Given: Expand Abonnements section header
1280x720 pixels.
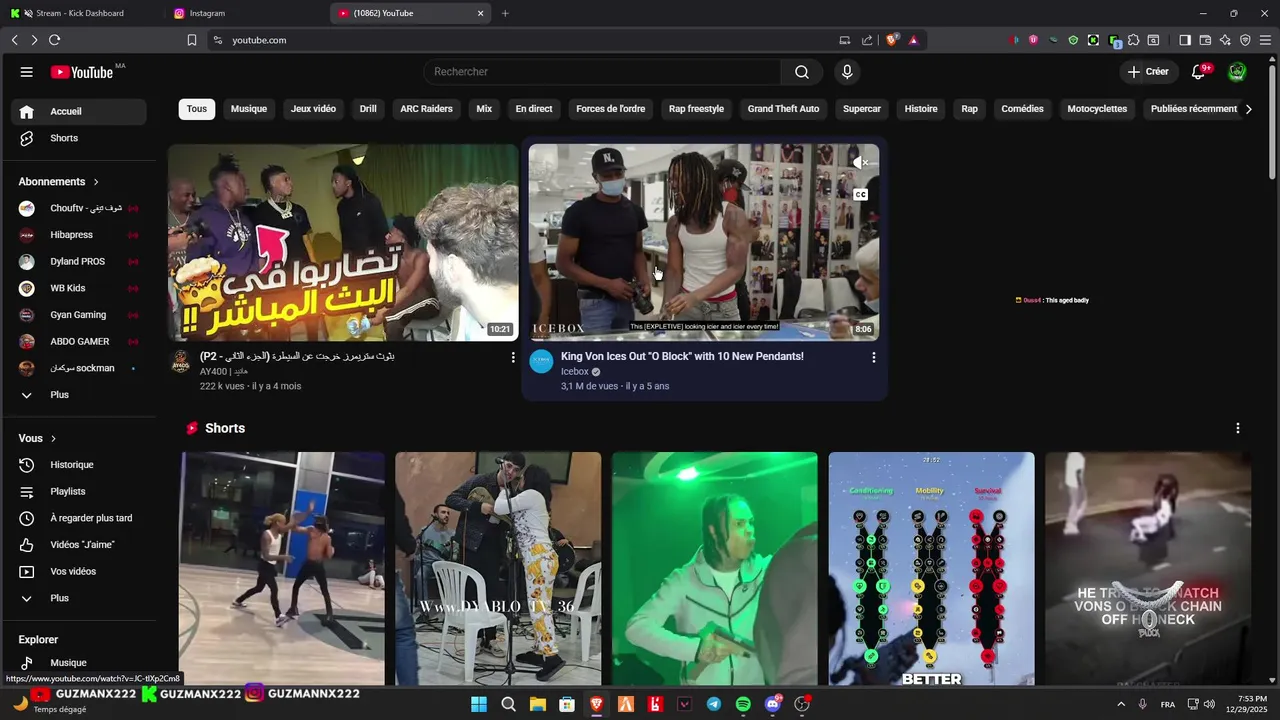Looking at the screenshot, I should (x=59, y=182).
